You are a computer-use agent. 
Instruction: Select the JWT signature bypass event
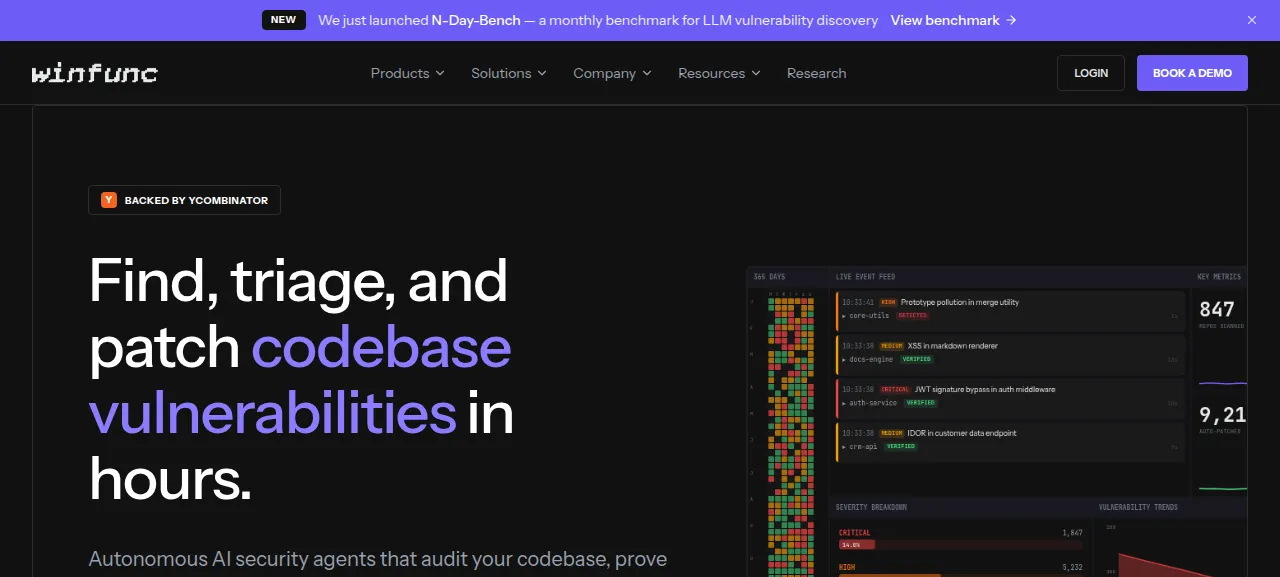click(1009, 396)
